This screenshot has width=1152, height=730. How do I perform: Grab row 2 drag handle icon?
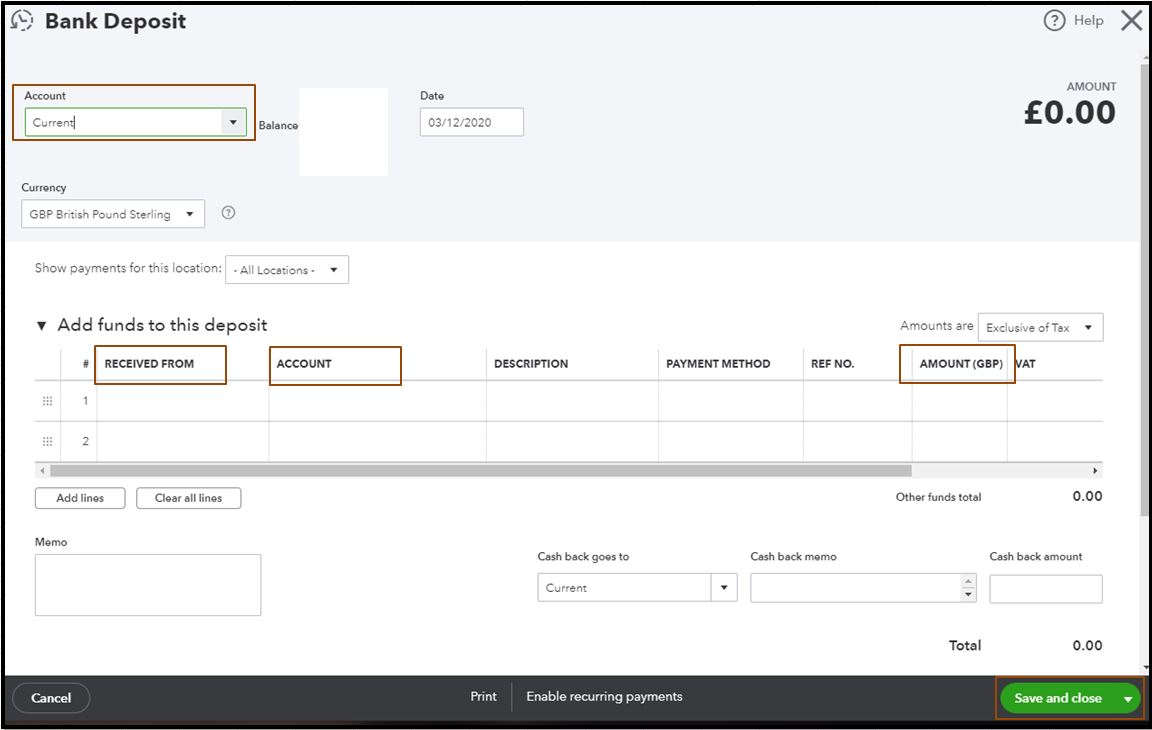tap(47, 440)
